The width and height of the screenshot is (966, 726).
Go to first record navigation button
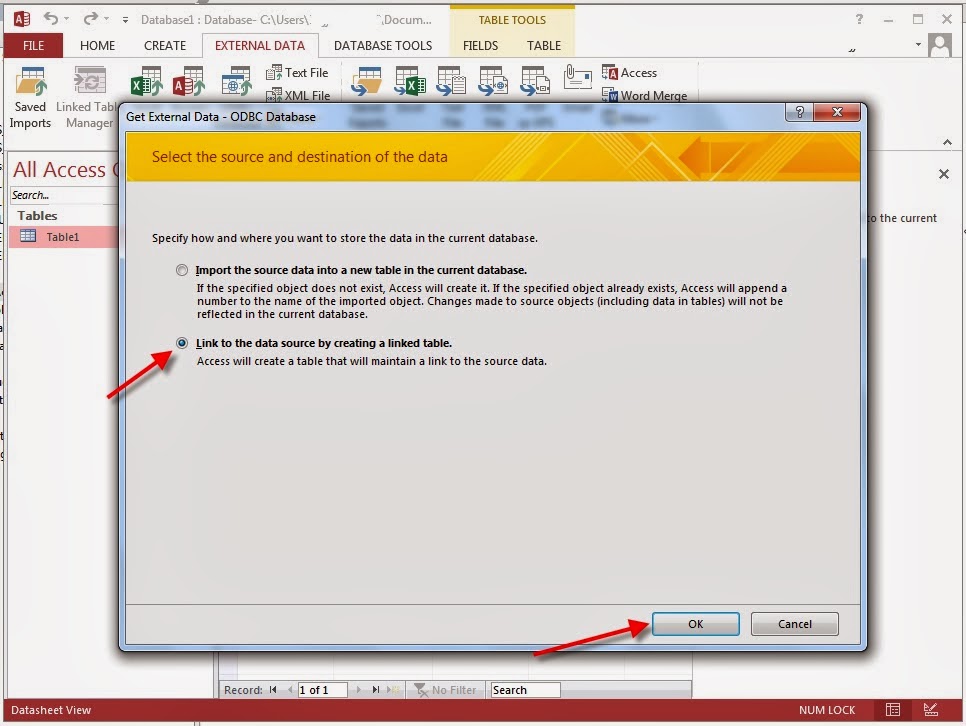pos(273,690)
